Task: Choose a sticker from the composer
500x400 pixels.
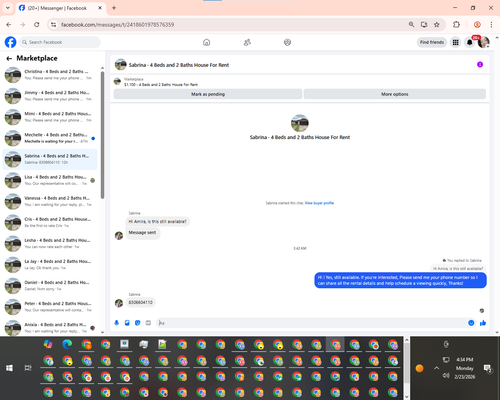Action: 138,323
